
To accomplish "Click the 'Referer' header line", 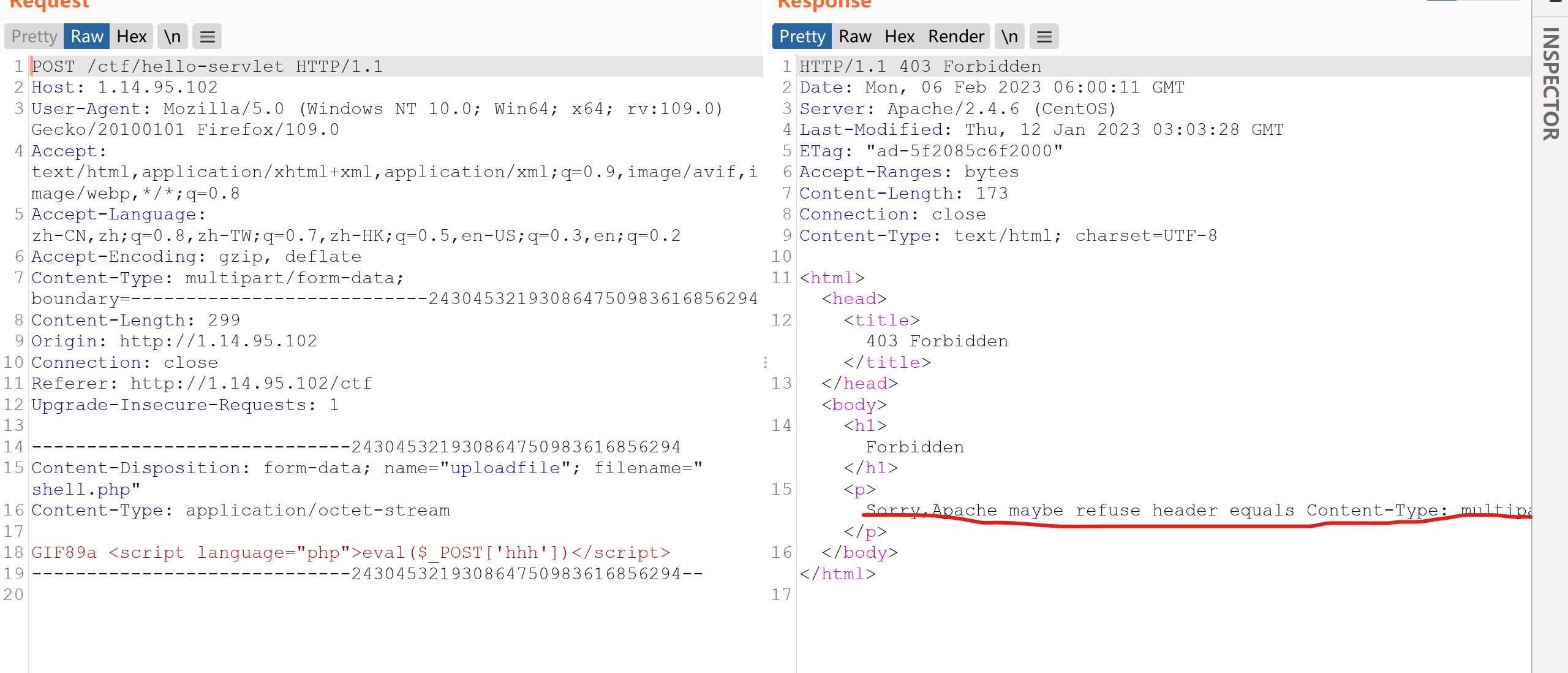I will [202, 383].
